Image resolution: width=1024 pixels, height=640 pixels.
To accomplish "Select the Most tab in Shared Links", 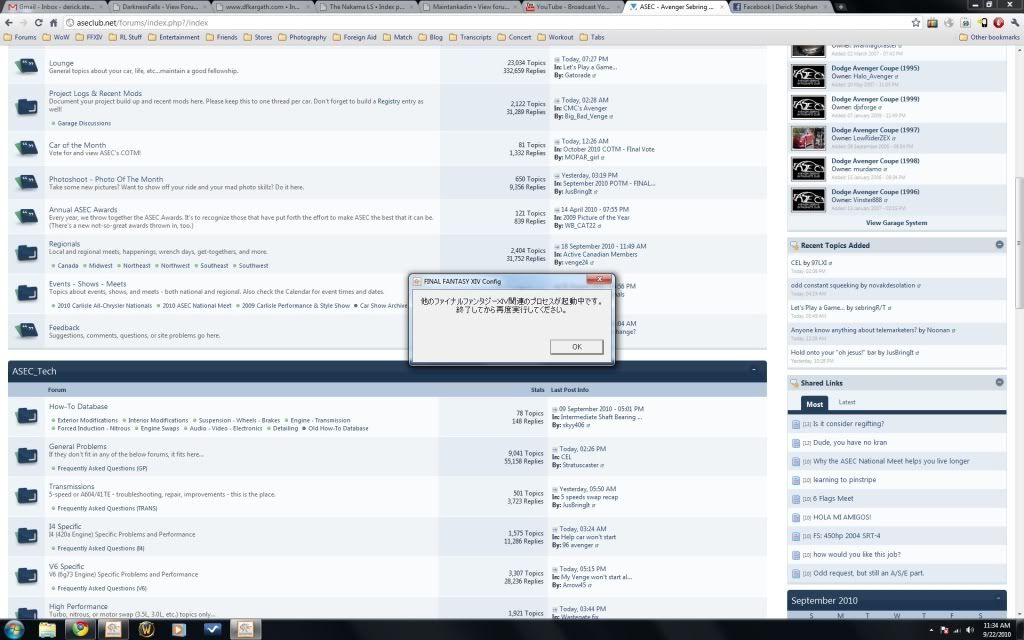I will pyautogui.click(x=814, y=404).
